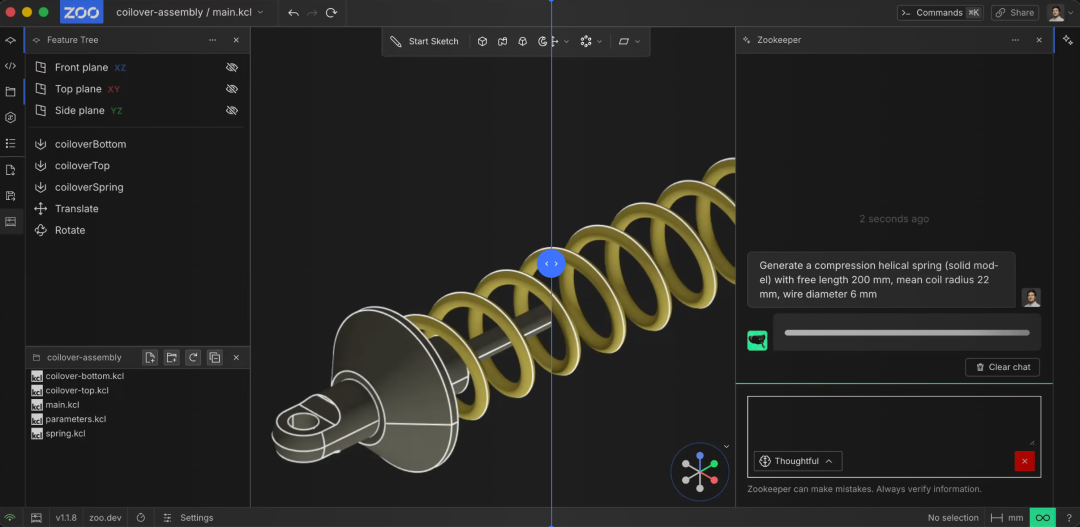Viewport: 1080px width, 527px height.
Task: Select the circular pattern tool icon
Action: pos(586,41)
